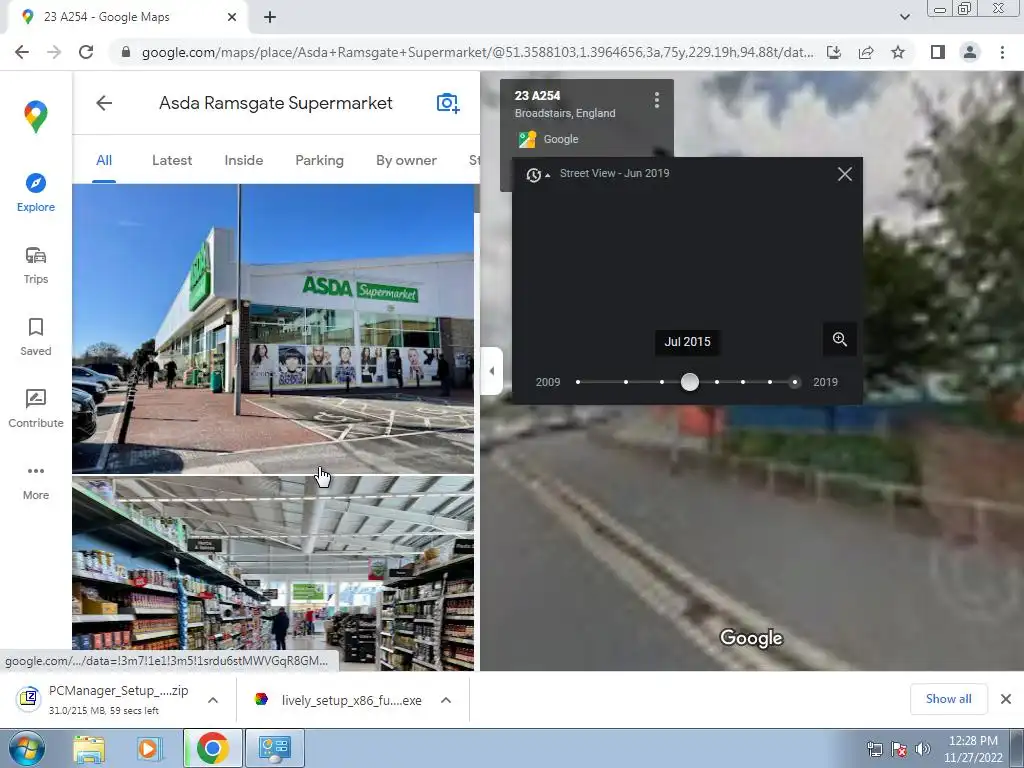
Task: Click the install app icon in address bar
Action: click(x=834, y=52)
